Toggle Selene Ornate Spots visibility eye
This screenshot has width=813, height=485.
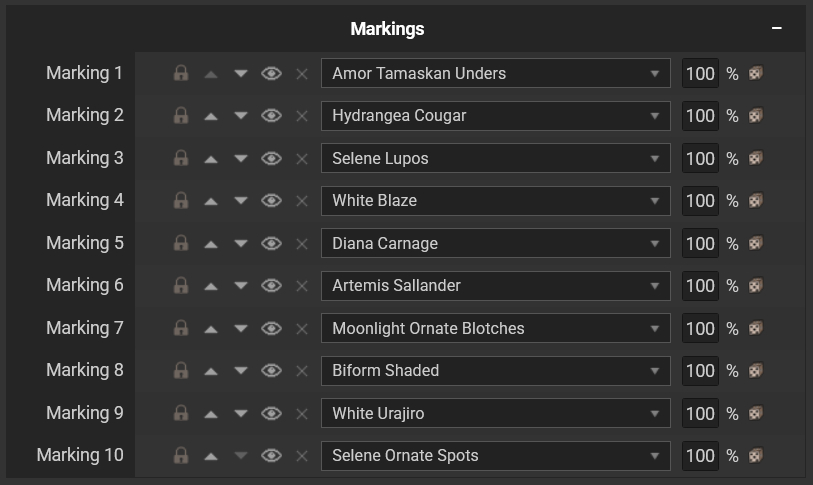point(271,456)
